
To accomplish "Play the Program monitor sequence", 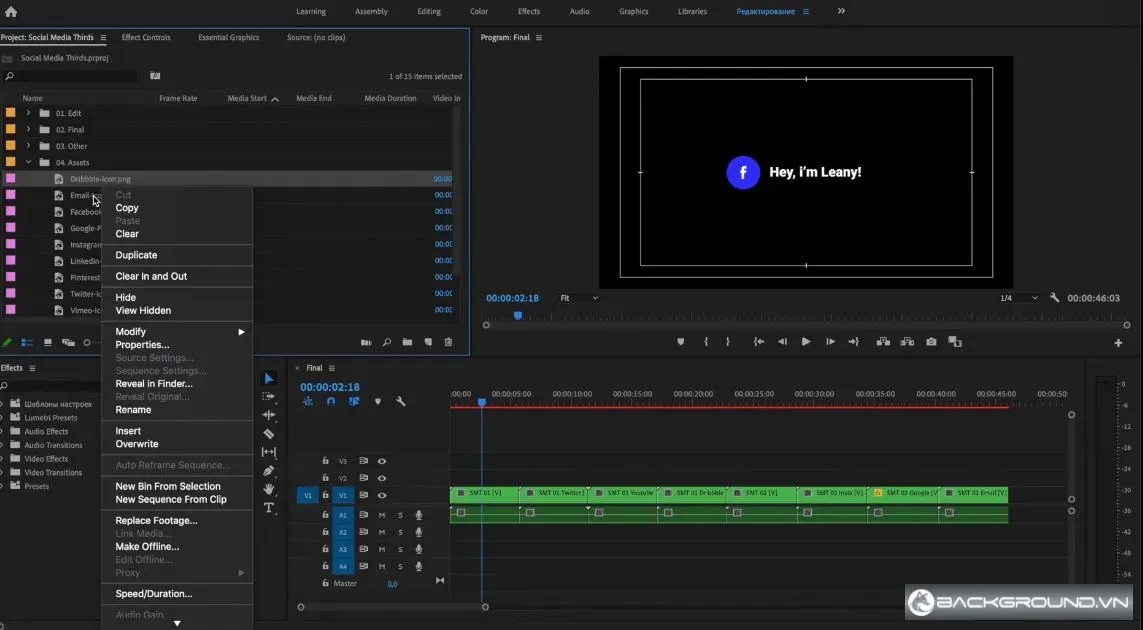I will (x=805, y=341).
